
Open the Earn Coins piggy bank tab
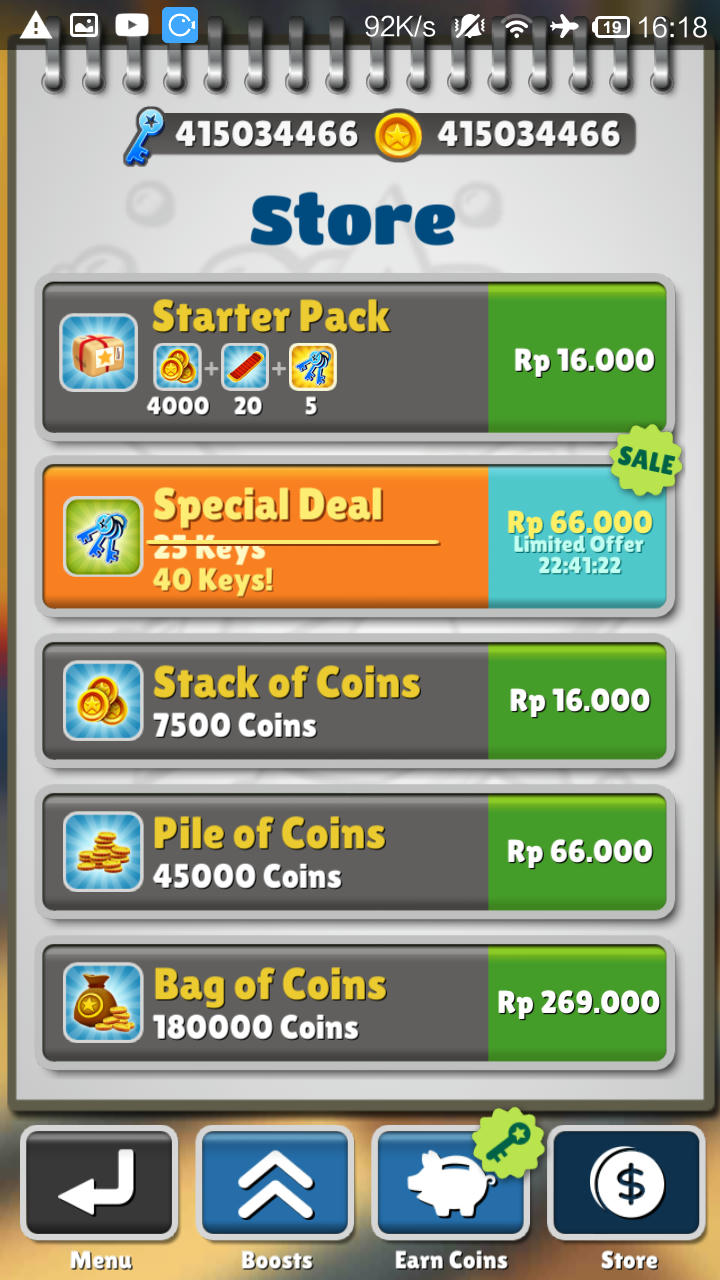pos(451,1183)
